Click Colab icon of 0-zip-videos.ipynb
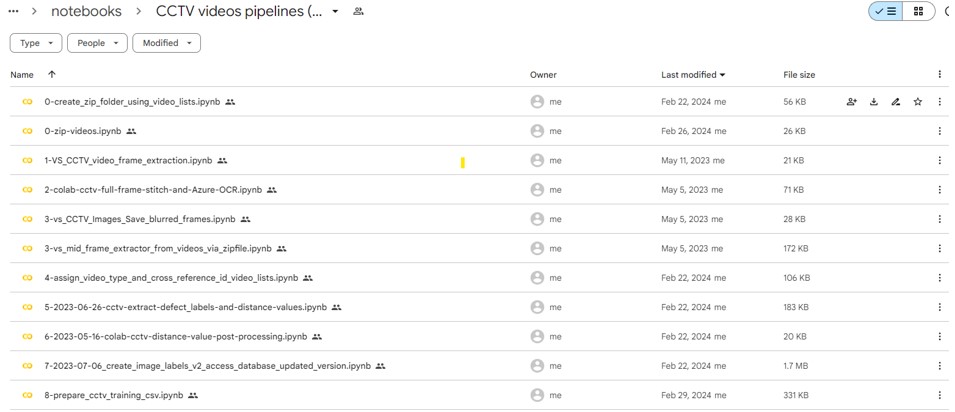The image size is (955, 412). point(27,131)
